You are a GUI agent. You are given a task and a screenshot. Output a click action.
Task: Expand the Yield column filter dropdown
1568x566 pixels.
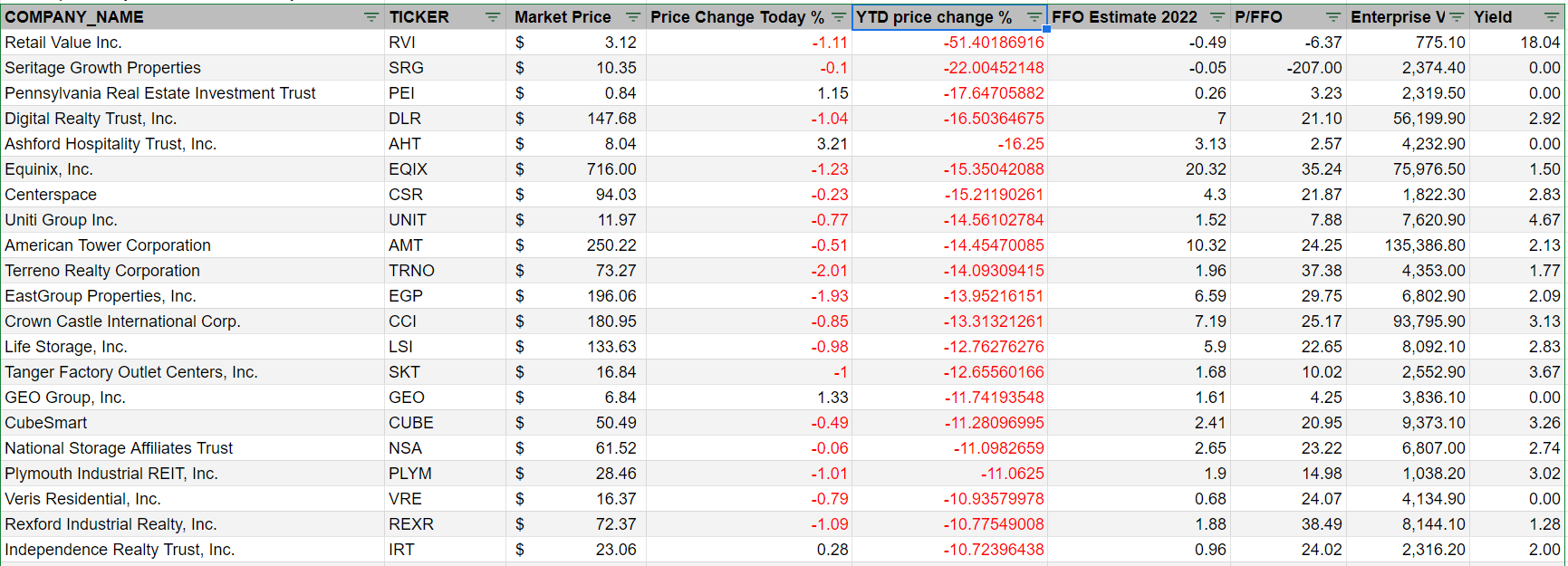1551,17
